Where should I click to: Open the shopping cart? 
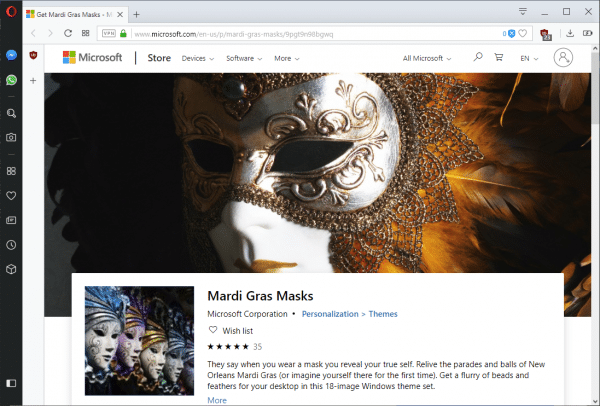pos(499,57)
